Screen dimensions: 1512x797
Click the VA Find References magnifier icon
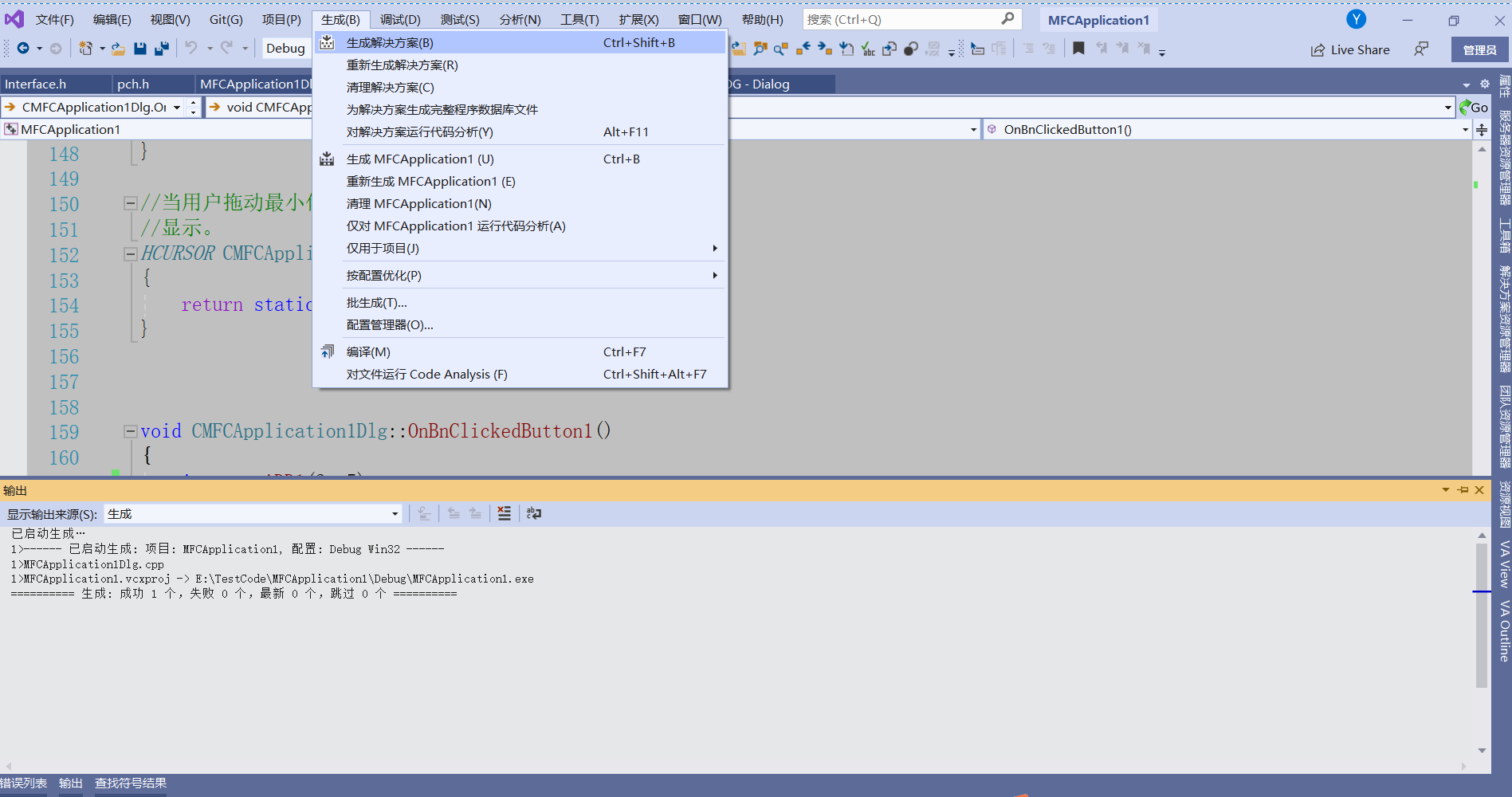tap(781, 49)
